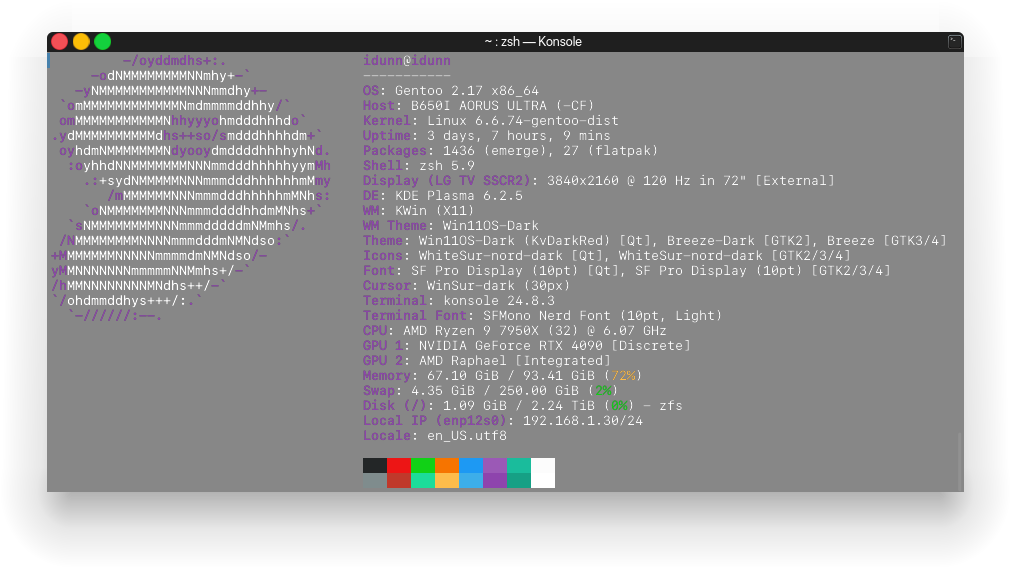Pick the orange color block
Screen dimensions: 1011x568
point(446,465)
